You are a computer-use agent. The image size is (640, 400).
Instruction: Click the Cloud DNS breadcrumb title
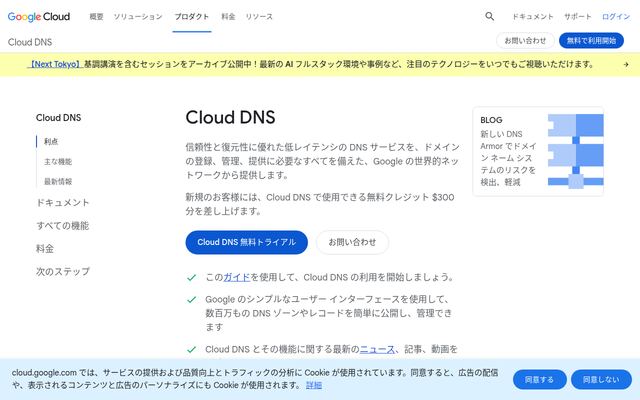pos(30,42)
